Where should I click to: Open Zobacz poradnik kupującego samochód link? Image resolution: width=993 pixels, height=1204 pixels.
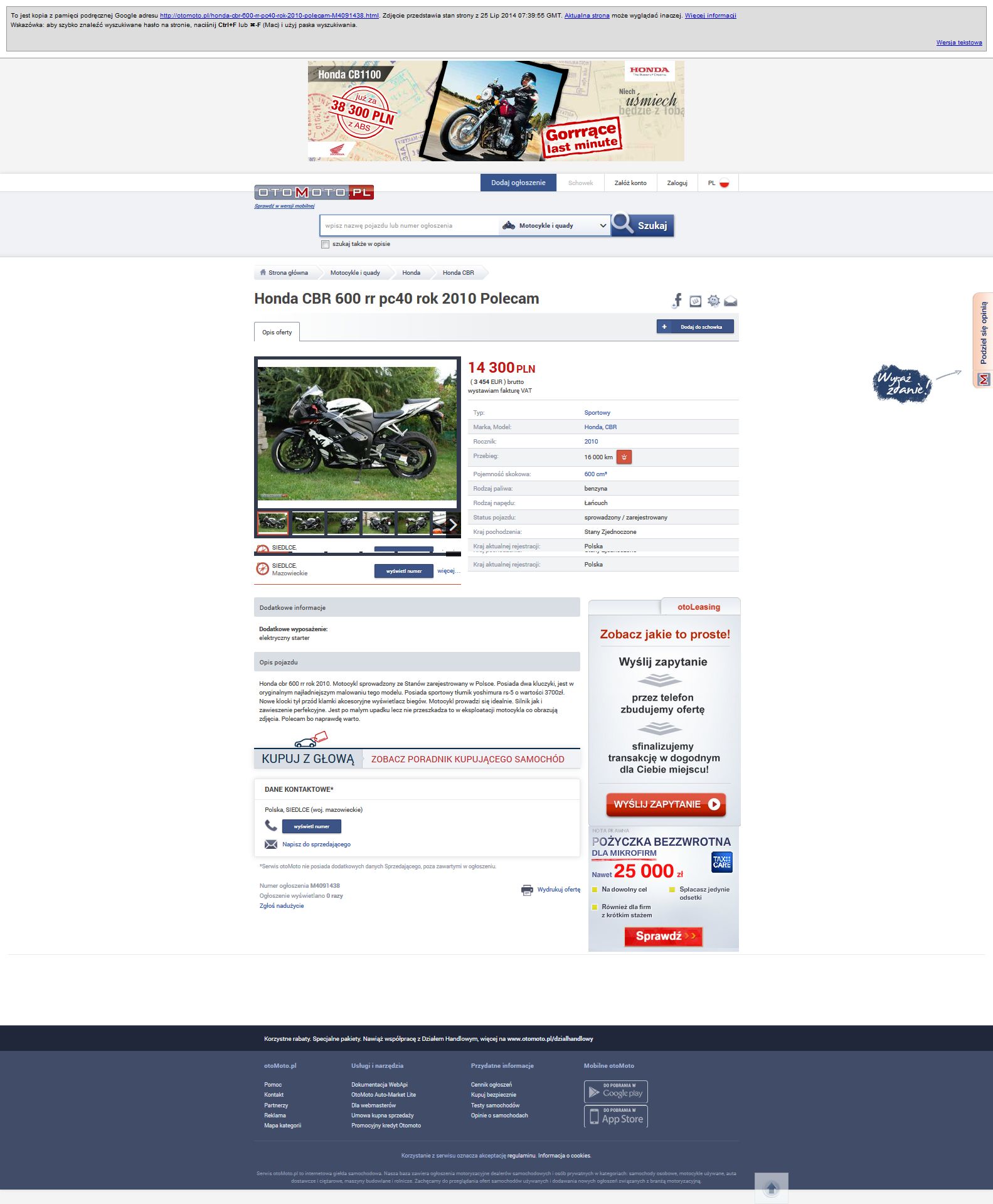click(468, 759)
